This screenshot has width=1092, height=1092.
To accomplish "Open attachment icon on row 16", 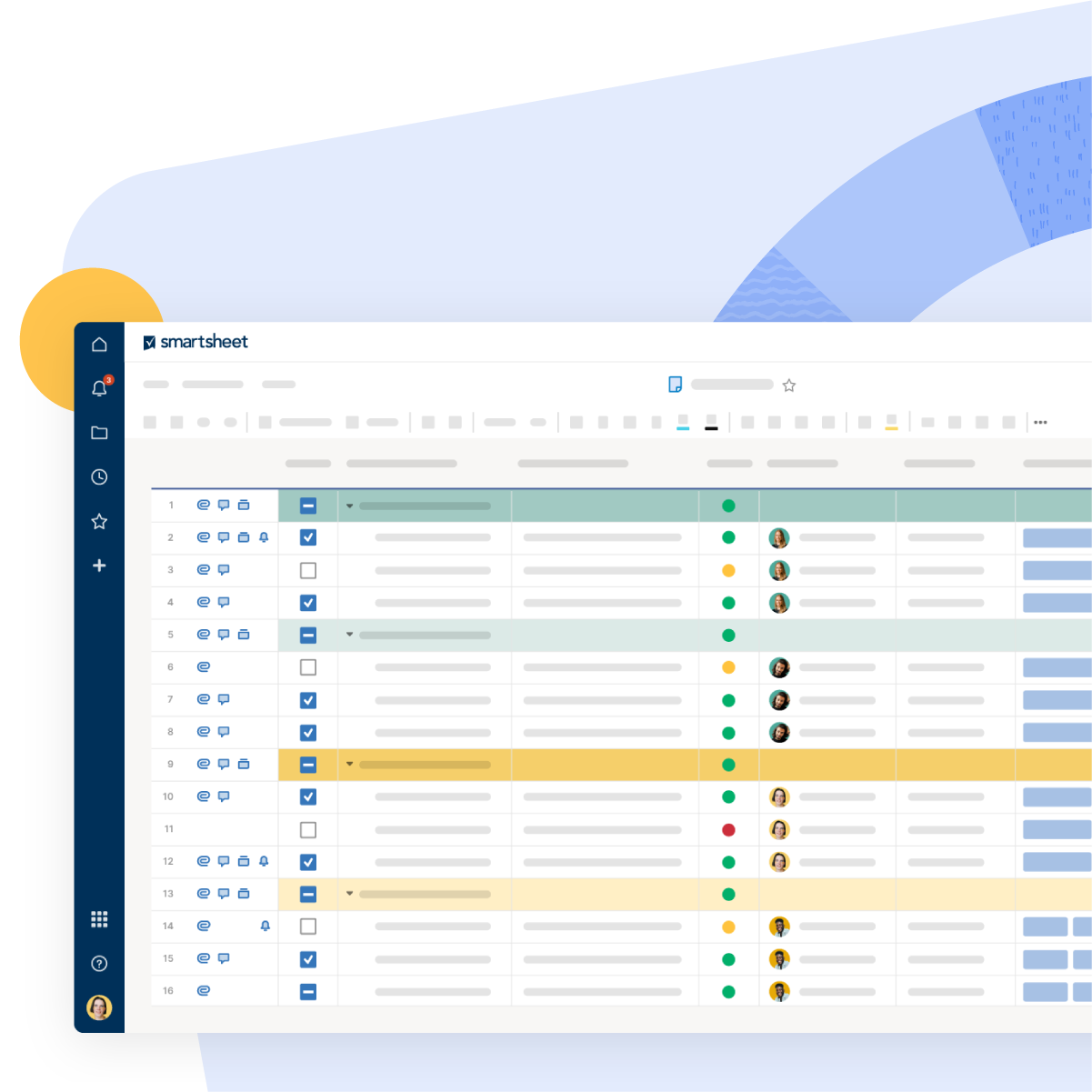I will 204,990.
